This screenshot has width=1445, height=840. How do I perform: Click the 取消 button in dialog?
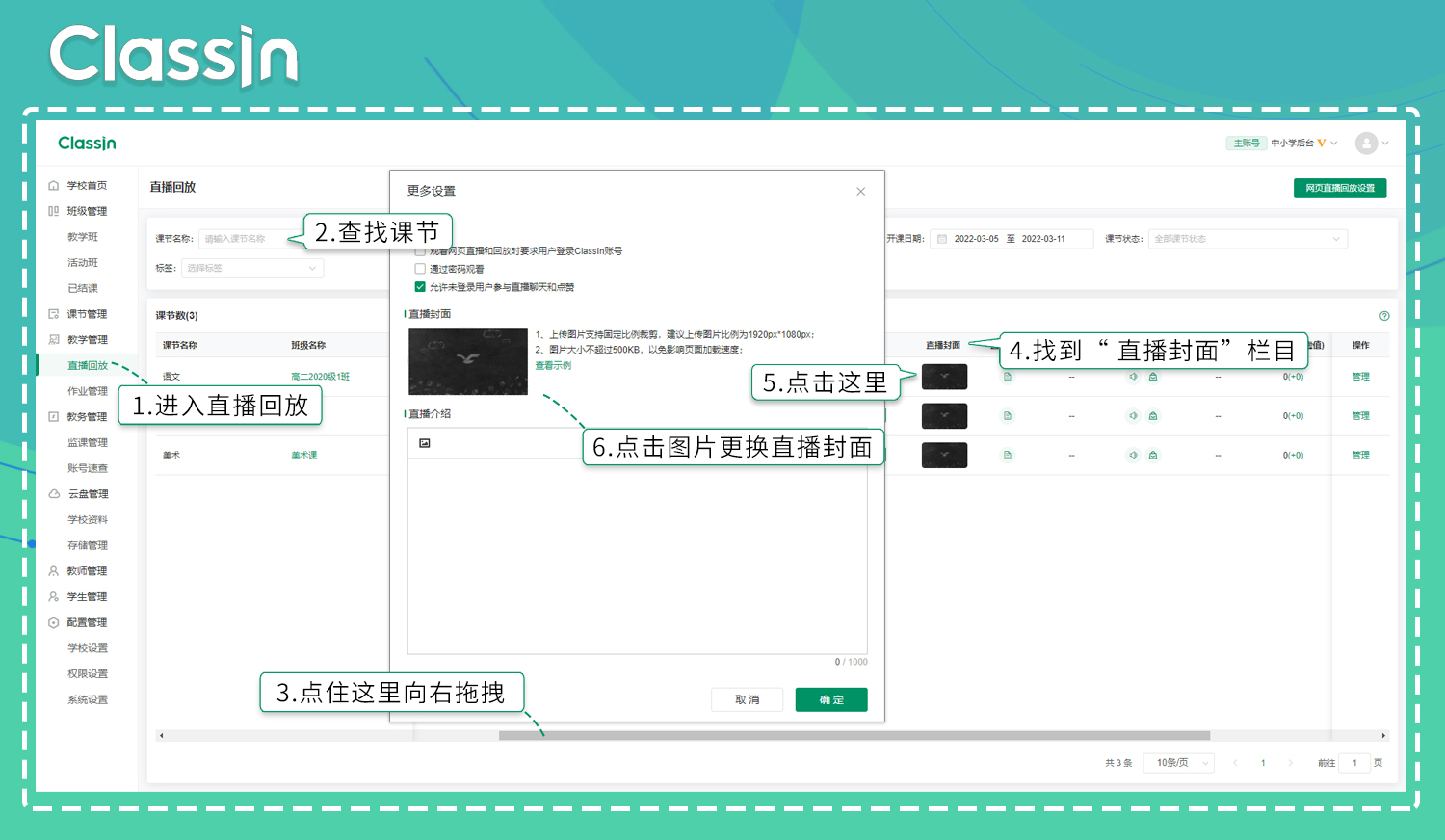pyautogui.click(x=747, y=699)
